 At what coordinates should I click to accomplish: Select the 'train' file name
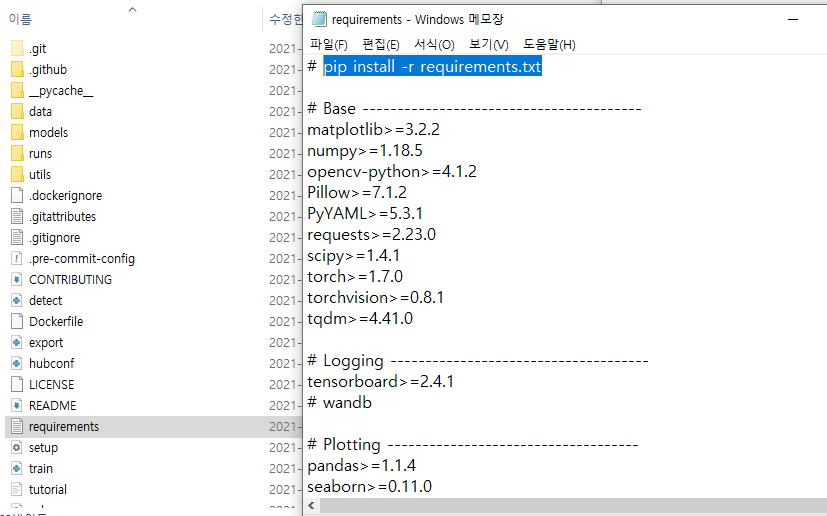coord(41,469)
